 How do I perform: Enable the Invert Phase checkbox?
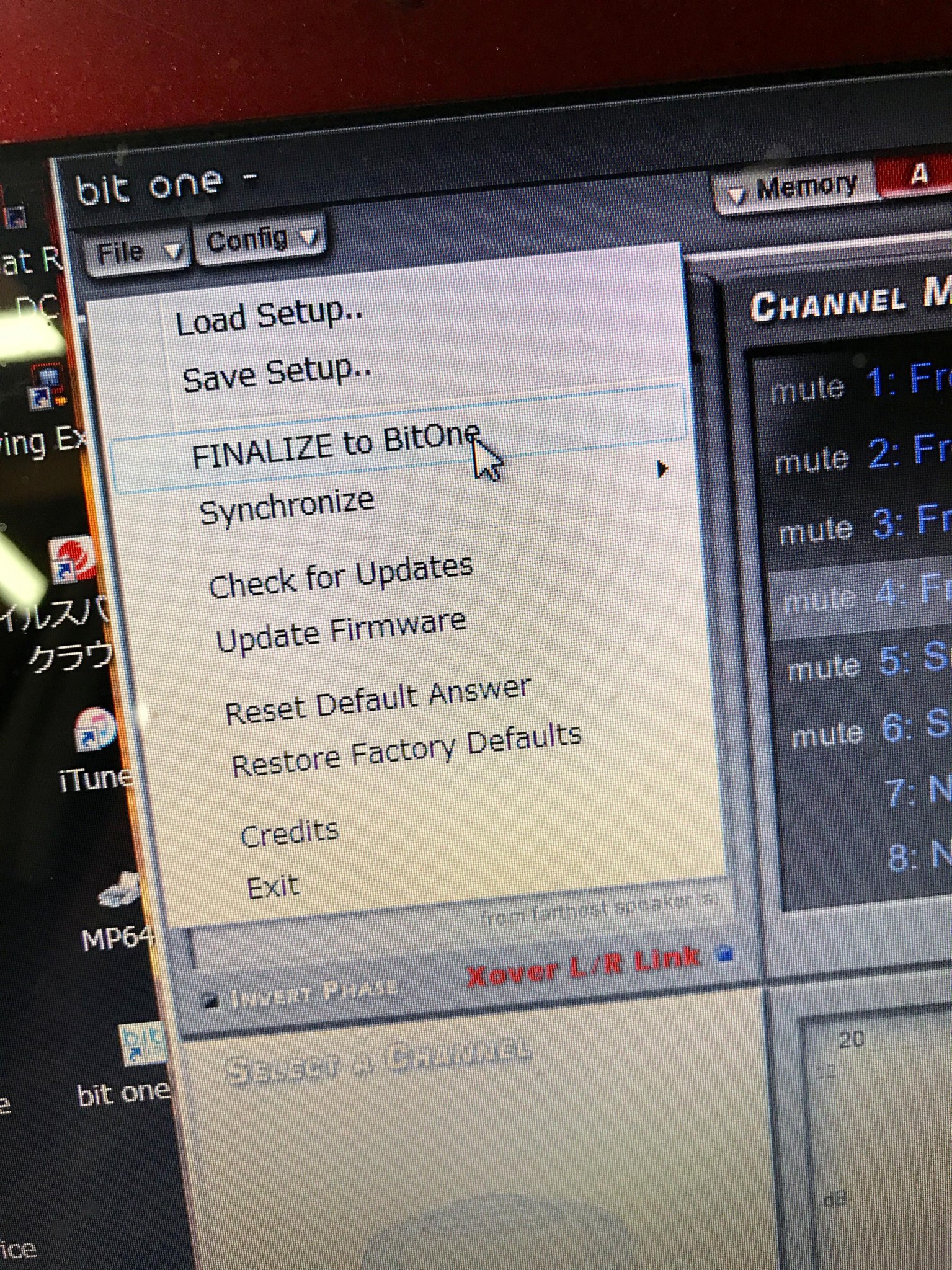pos(210,1000)
